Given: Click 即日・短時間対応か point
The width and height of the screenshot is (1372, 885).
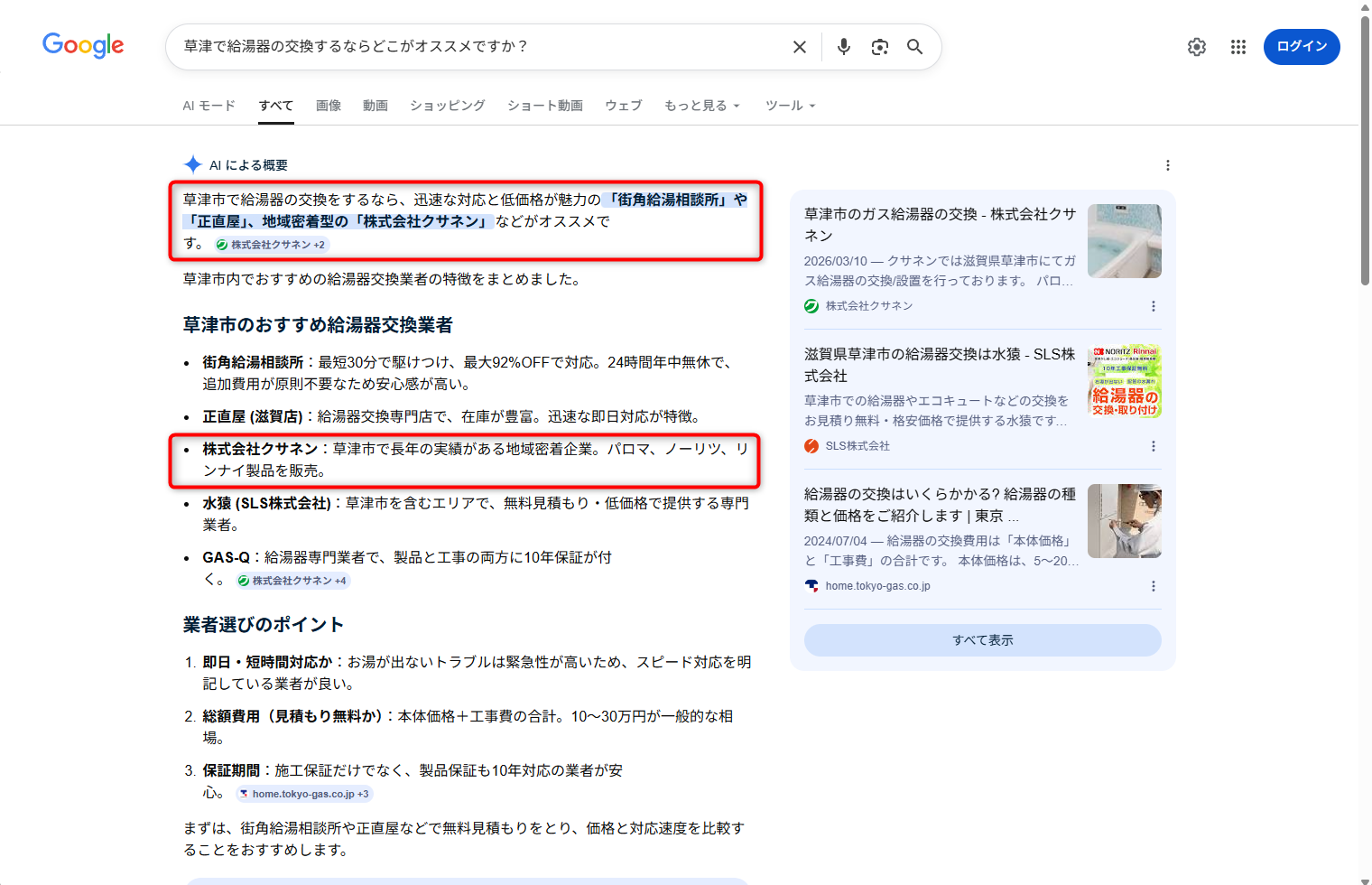Looking at the screenshot, I should click(x=477, y=673).
